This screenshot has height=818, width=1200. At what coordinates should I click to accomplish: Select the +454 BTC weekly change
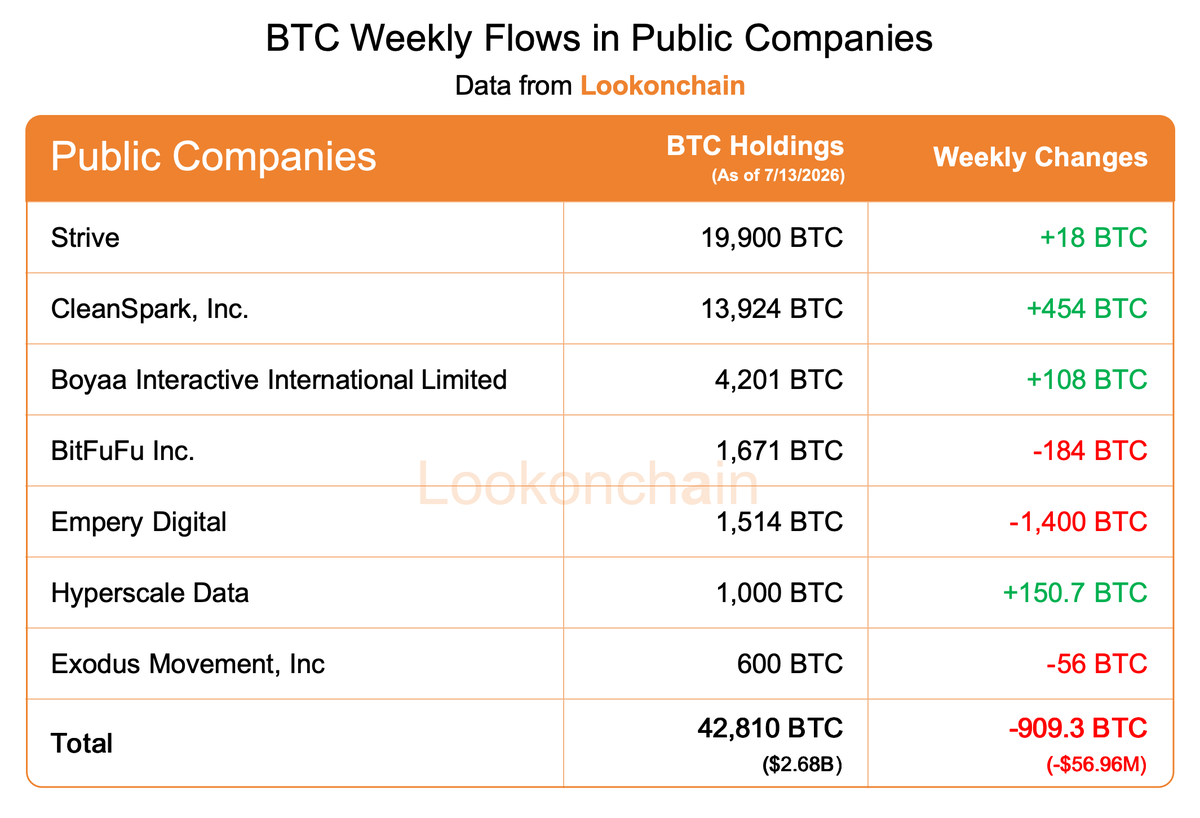(1086, 309)
